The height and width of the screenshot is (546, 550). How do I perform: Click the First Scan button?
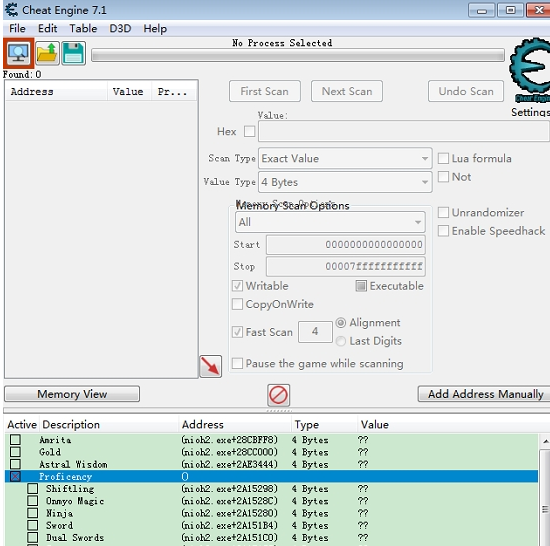(265, 91)
